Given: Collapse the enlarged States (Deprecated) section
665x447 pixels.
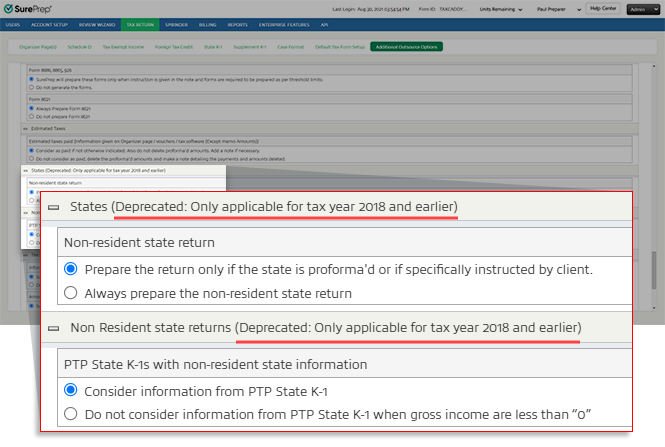Looking at the screenshot, I should tap(53, 207).
